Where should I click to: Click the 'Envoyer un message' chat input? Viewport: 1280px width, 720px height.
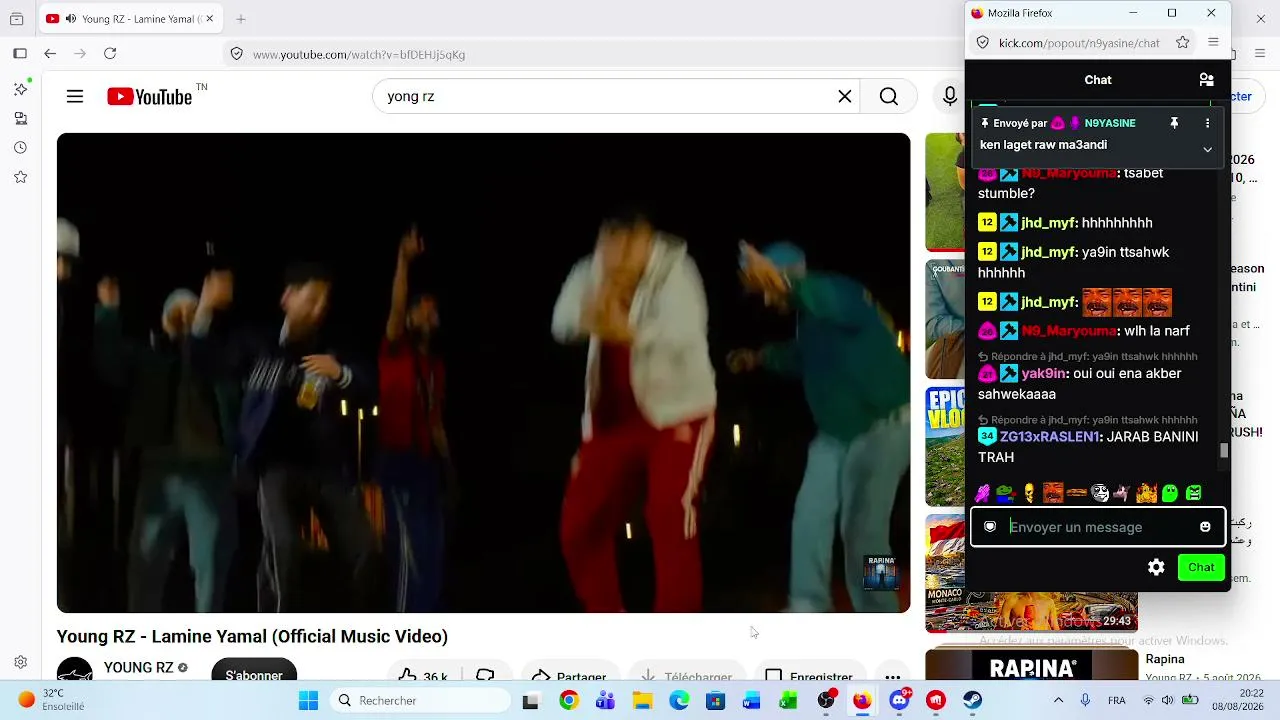click(1097, 527)
